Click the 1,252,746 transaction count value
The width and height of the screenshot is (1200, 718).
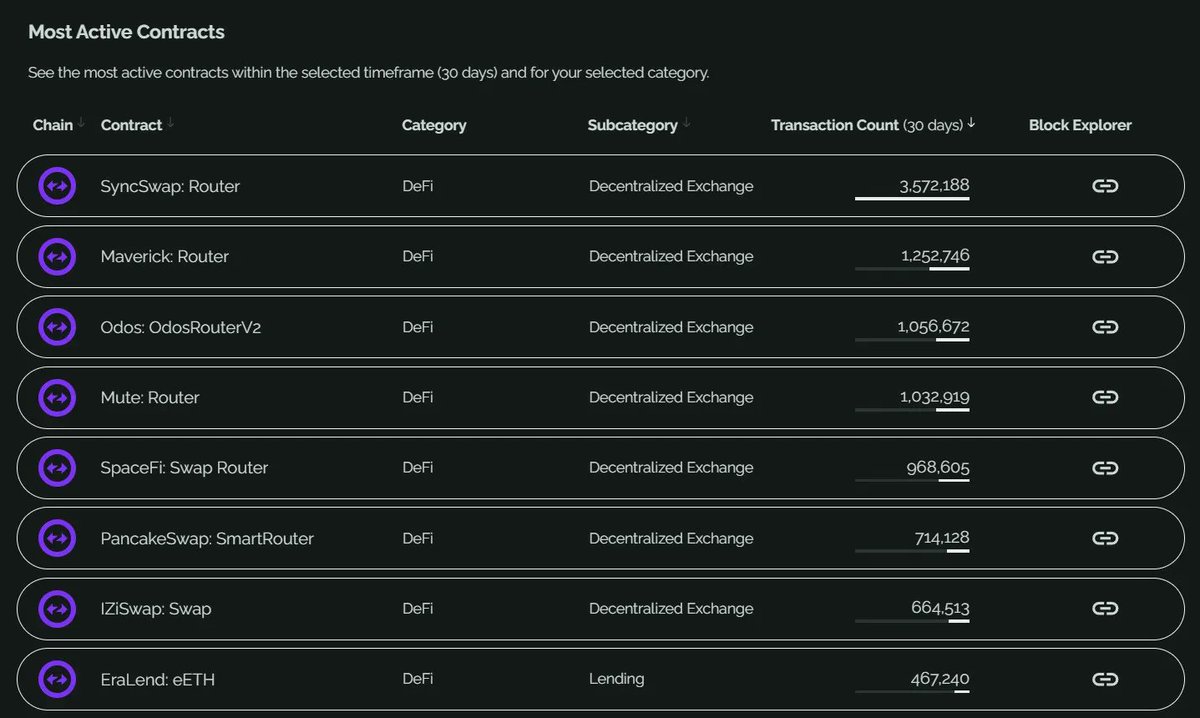[935, 256]
